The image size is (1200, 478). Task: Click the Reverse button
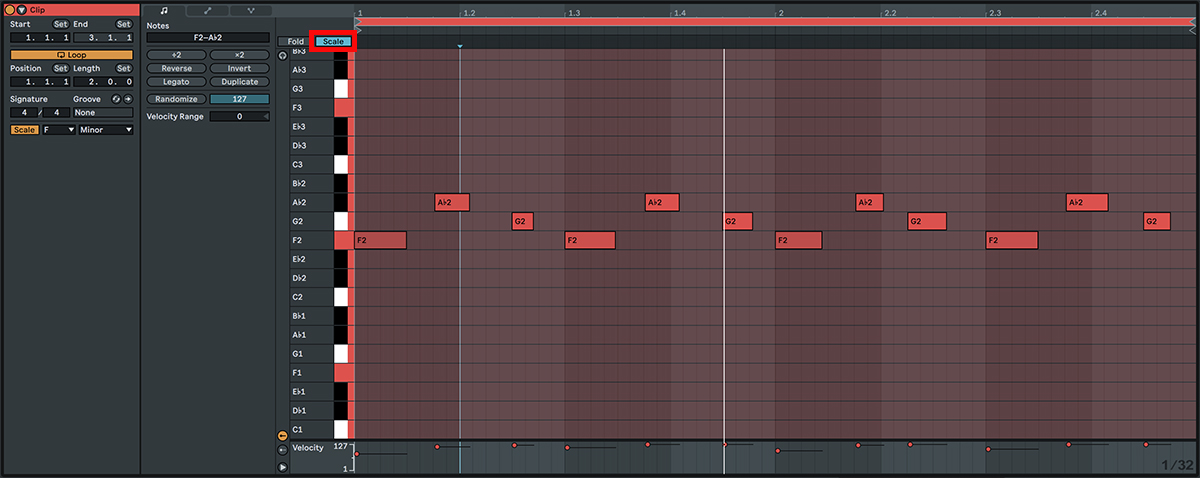(x=176, y=68)
